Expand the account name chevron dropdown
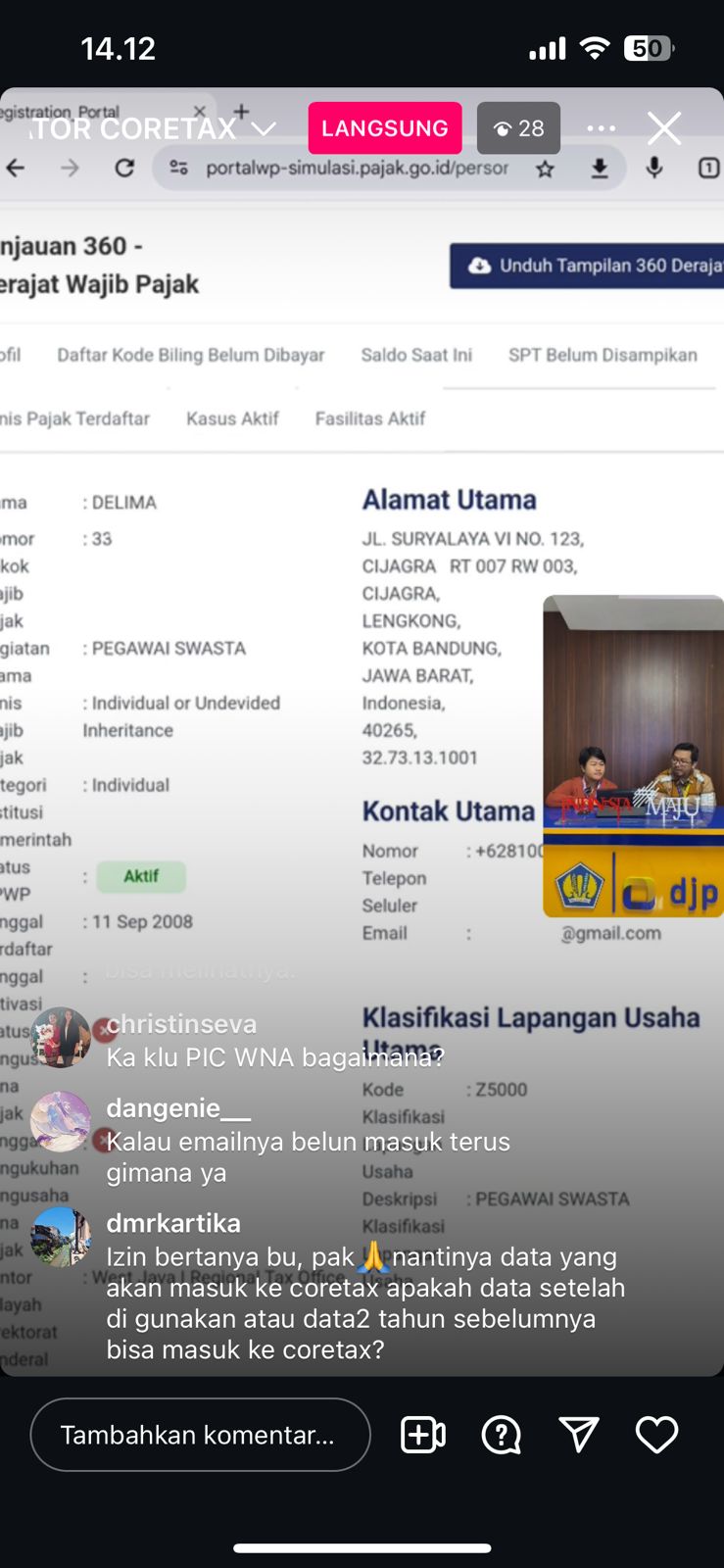The height and width of the screenshot is (1568, 724). [x=263, y=128]
